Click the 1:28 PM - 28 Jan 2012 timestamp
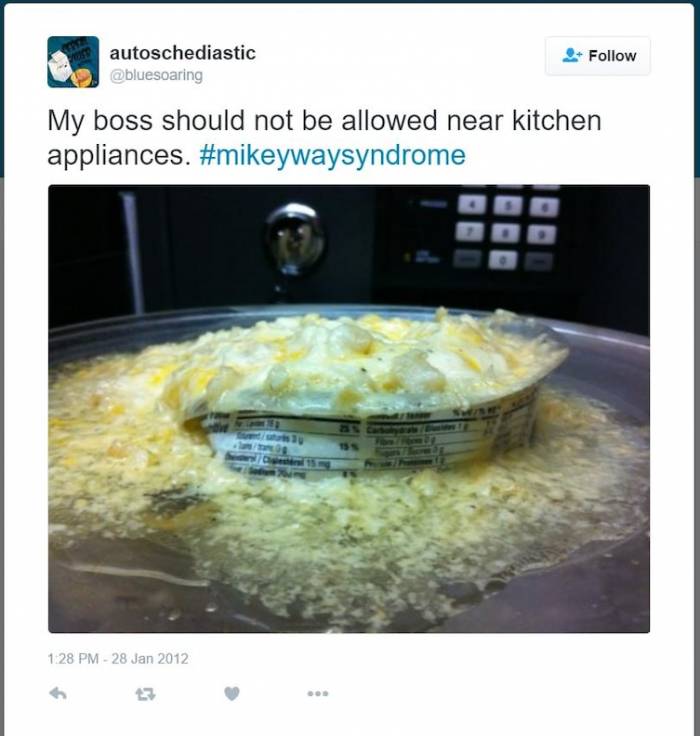The height and width of the screenshot is (736, 700). [x=118, y=659]
